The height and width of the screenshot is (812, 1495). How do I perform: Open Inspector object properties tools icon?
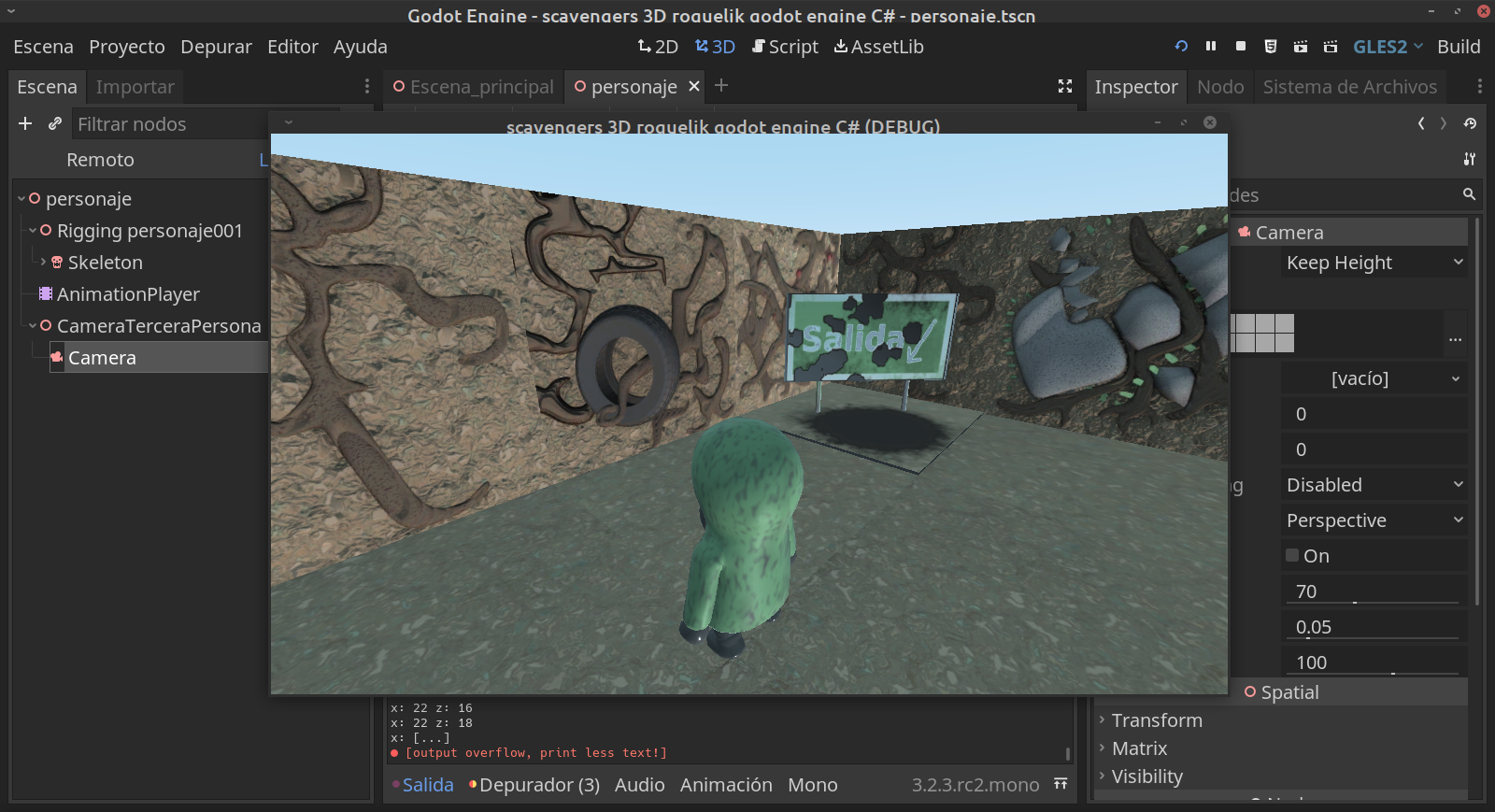click(x=1470, y=159)
